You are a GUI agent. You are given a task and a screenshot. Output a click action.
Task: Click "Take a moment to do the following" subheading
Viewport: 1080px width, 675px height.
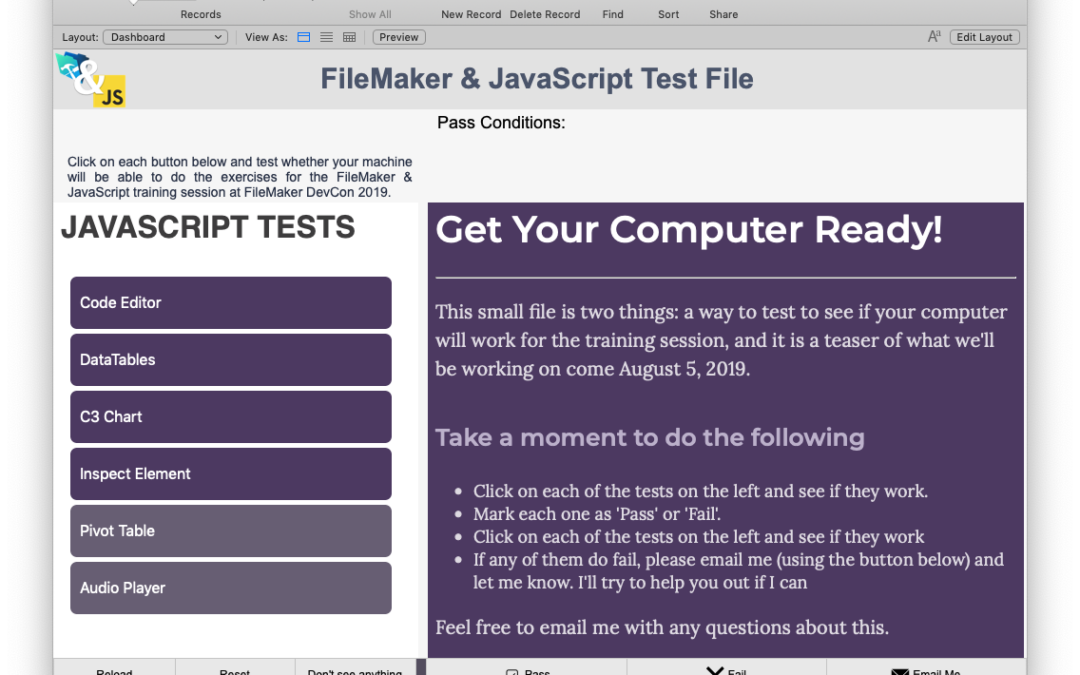(x=650, y=437)
